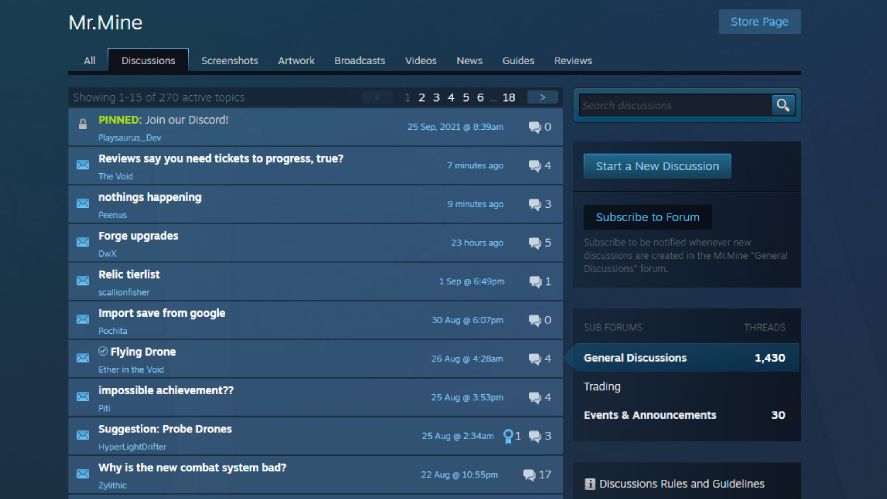This screenshot has height=499, width=887.
Task: Click reply bubble icon on Flying Drone row
Action: pyautogui.click(x=535, y=359)
